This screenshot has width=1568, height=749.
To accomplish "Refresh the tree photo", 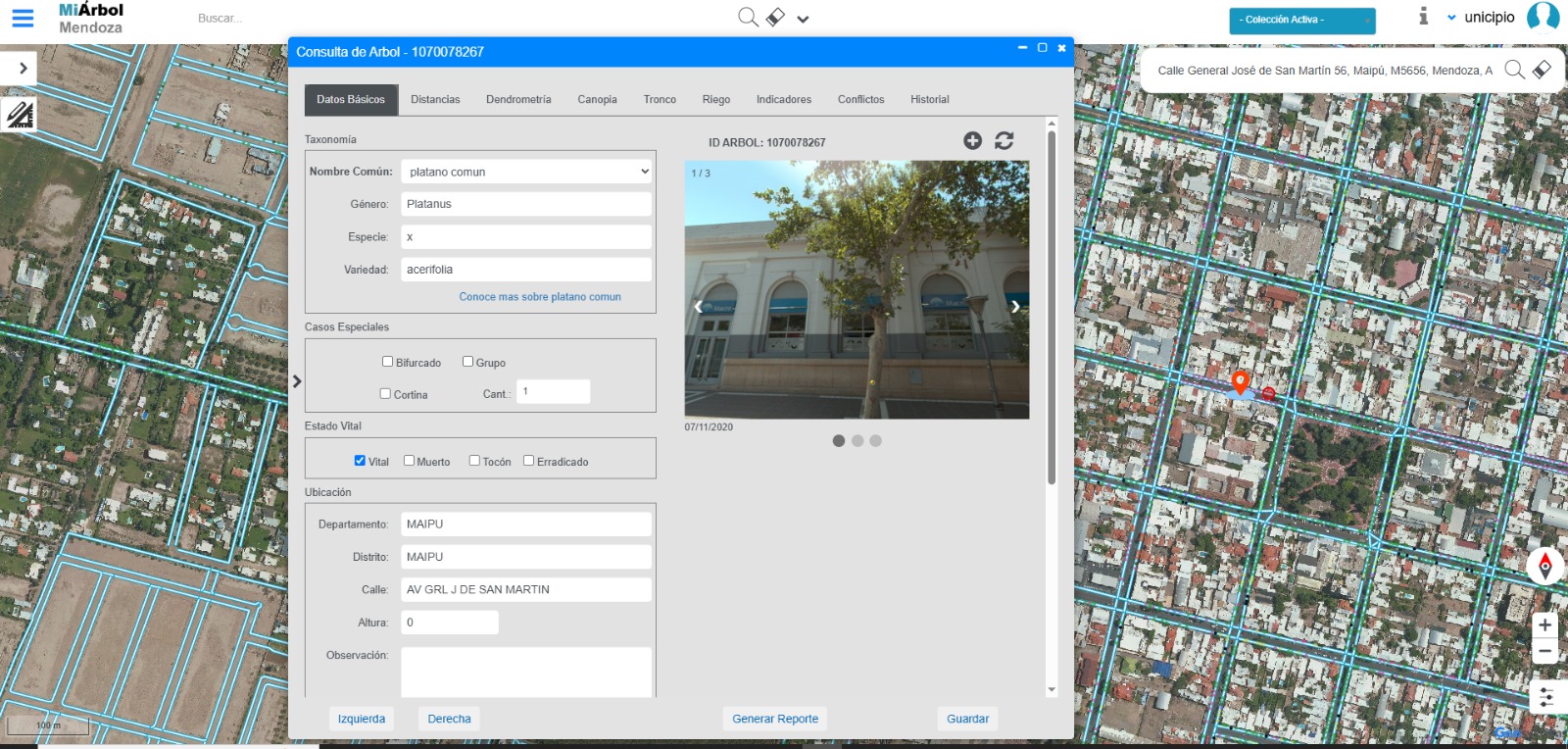I will coord(1004,140).
